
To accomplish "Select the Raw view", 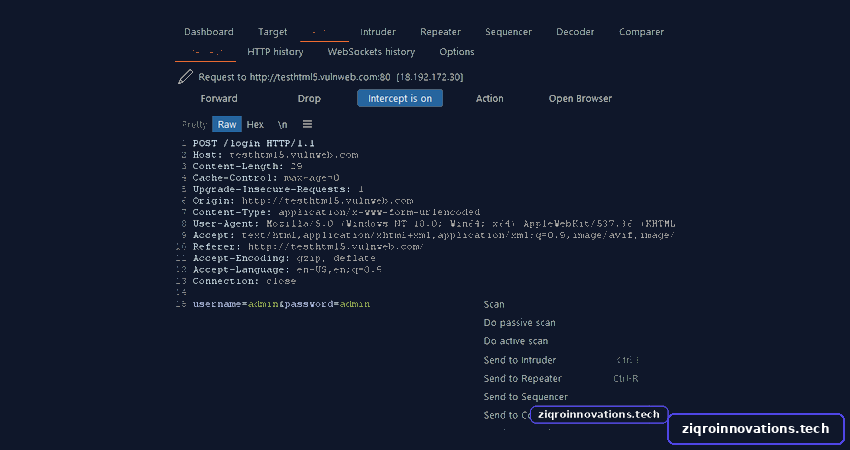I will point(227,125).
